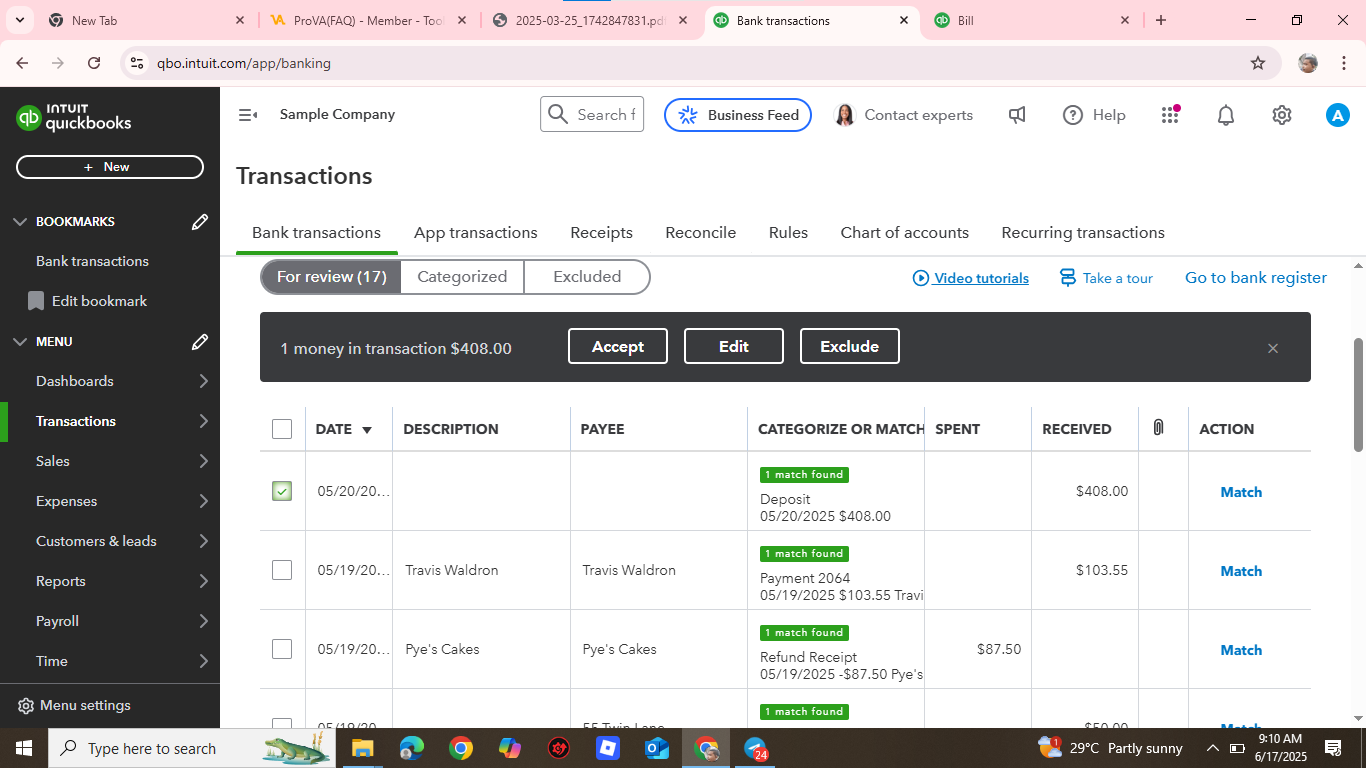Select the Pye's Cakes transaction checkbox
This screenshot has width=1366, height=768.
(282, 649)
